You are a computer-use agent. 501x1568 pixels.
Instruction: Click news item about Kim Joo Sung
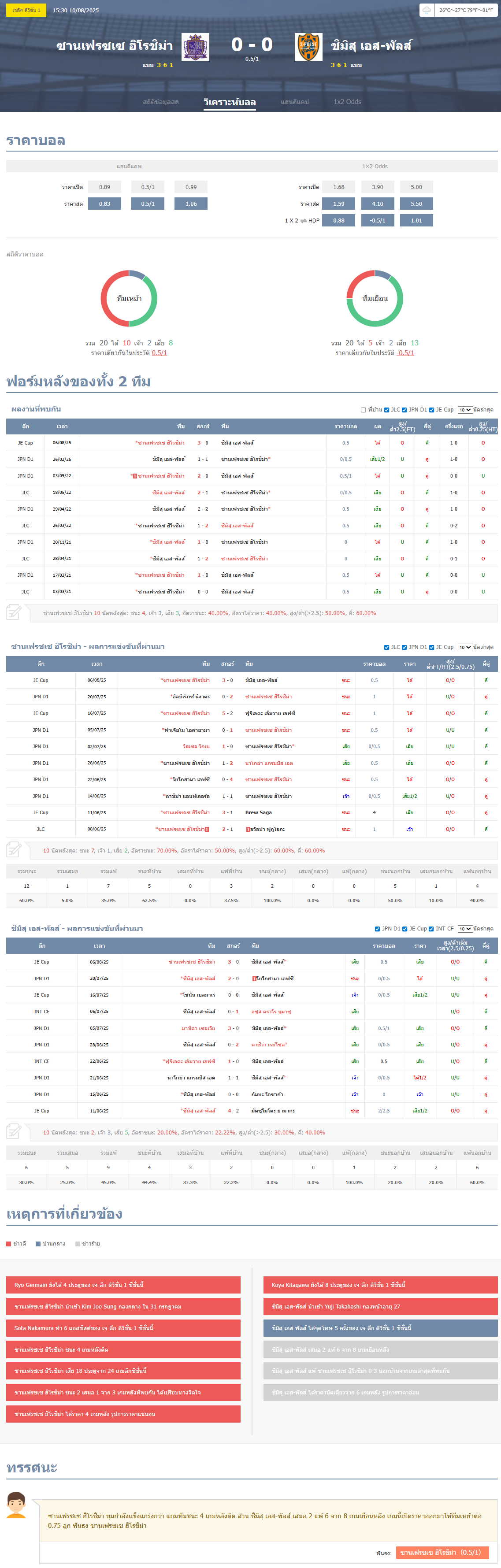coord(123,1306)
